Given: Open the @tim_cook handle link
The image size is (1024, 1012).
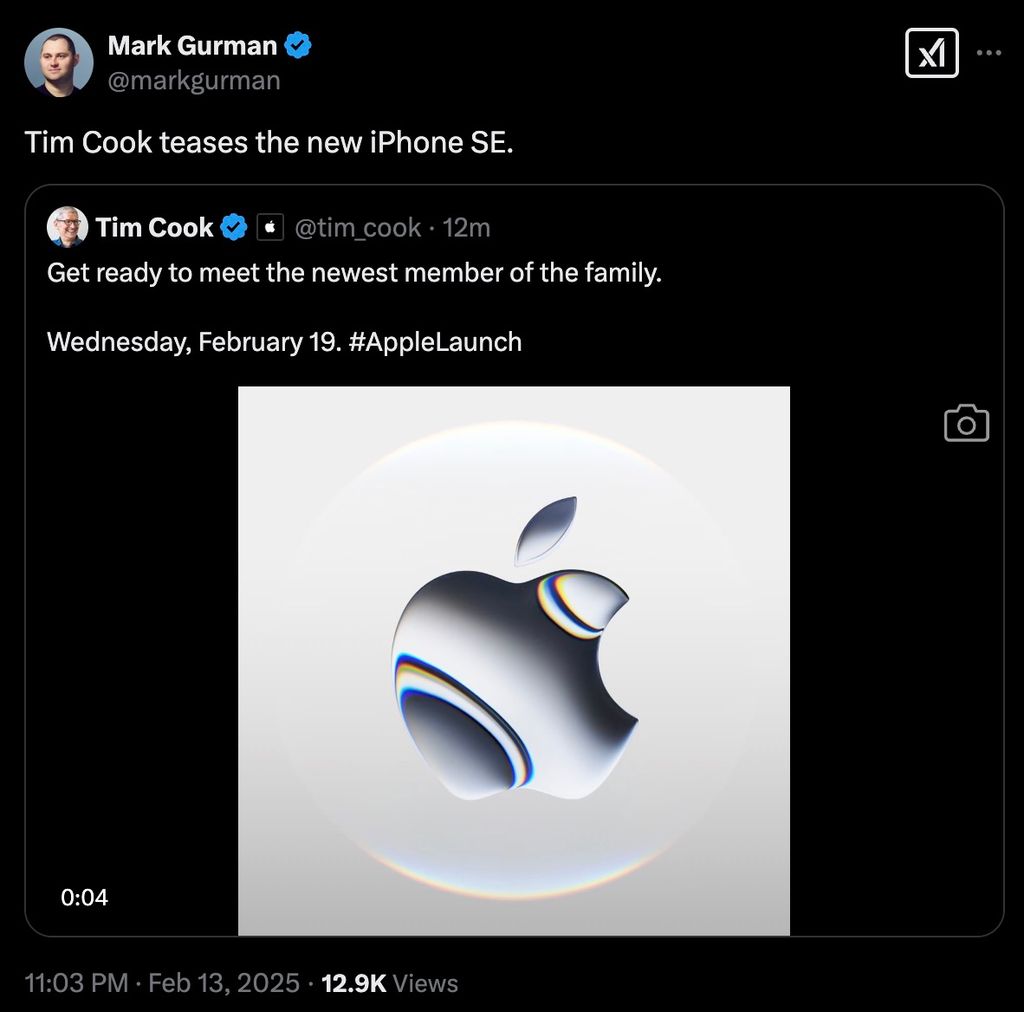Looking at the screenshot, I should tap(358, 228).
